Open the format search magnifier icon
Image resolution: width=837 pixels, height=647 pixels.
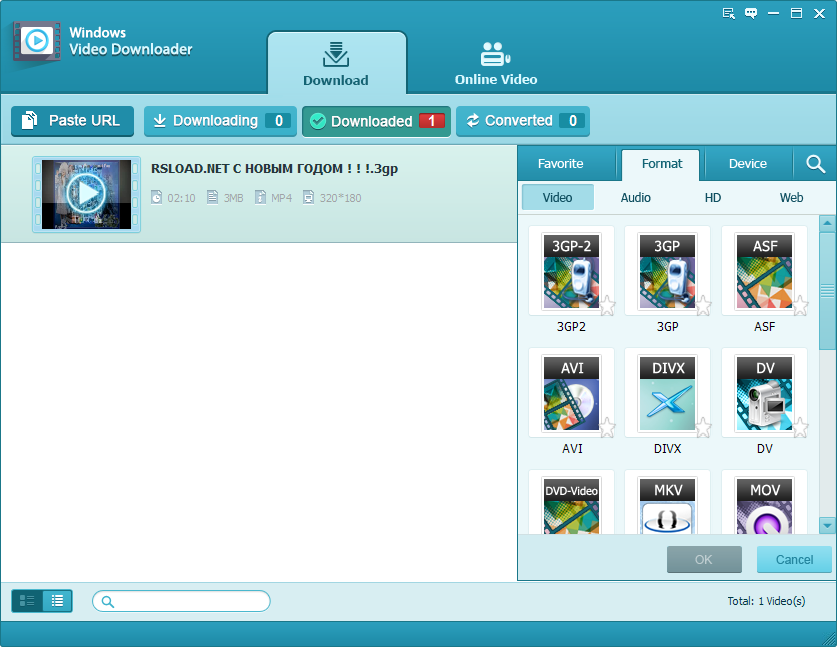click(x=815, y=164)
